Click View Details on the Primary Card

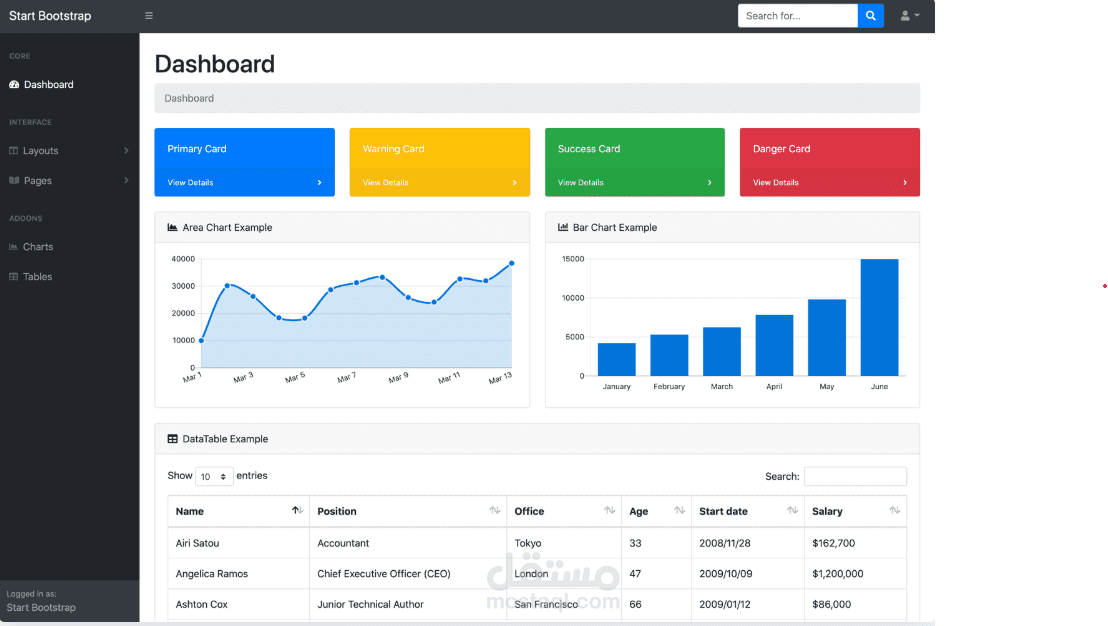(190, 182)
